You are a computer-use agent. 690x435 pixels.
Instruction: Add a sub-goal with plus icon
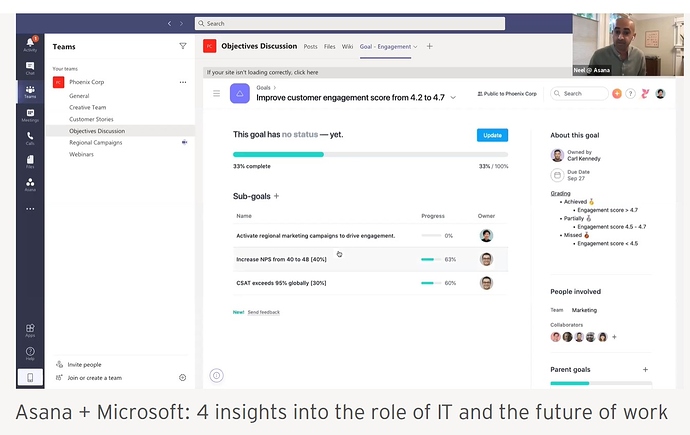coord(276,196)
